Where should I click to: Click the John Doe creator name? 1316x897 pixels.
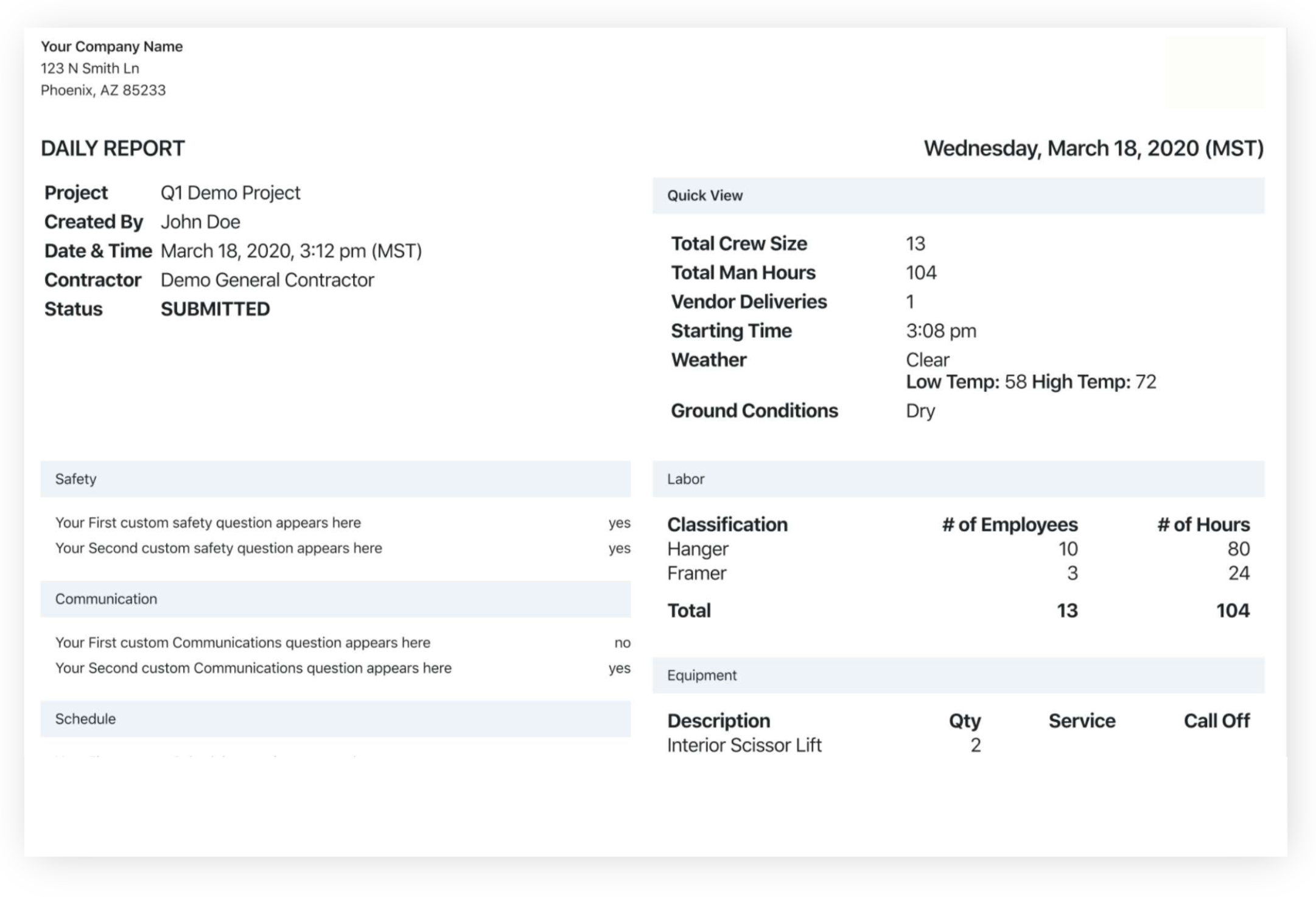[200, 222]
